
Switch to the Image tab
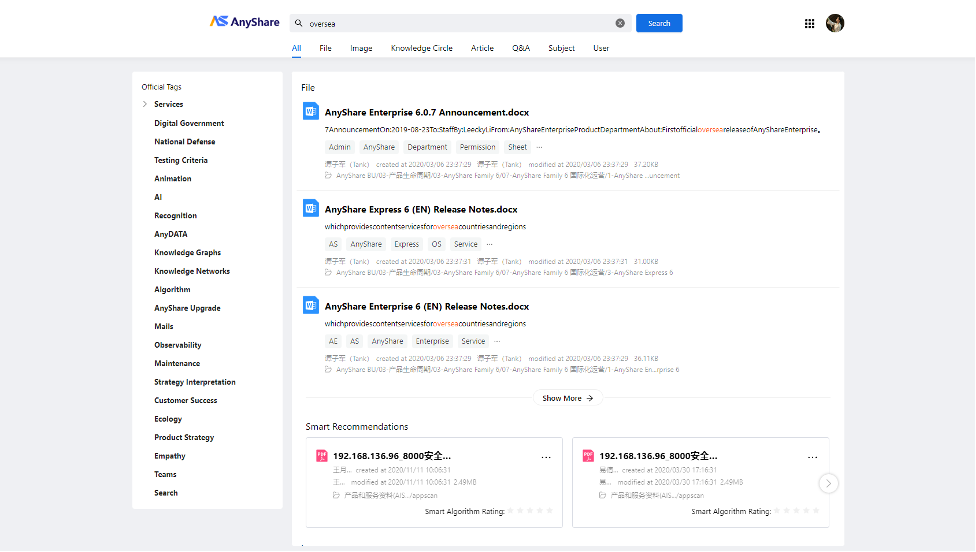coord(361,48)
